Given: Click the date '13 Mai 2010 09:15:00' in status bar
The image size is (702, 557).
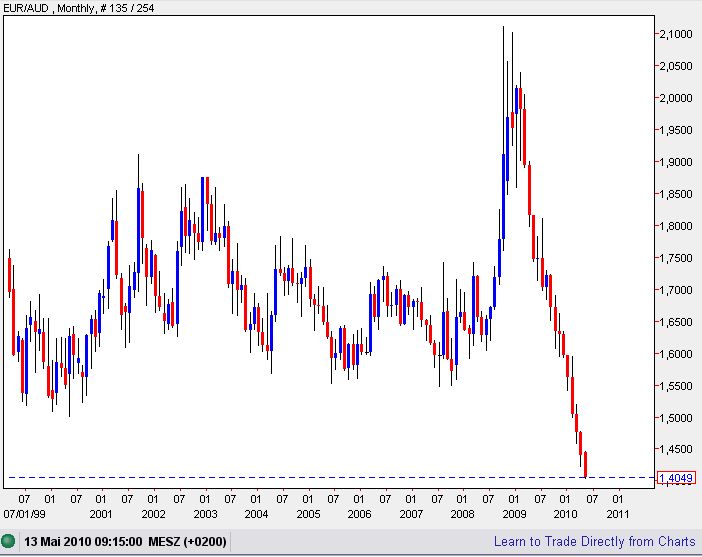Looking at the screenshot, I should pyautogui.click(x=83, y=542).
